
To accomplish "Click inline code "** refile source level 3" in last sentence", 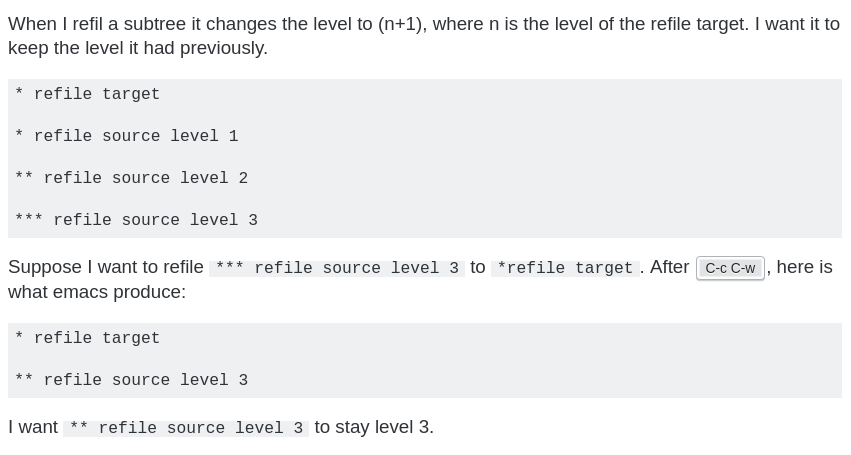I will click(186, 428).
